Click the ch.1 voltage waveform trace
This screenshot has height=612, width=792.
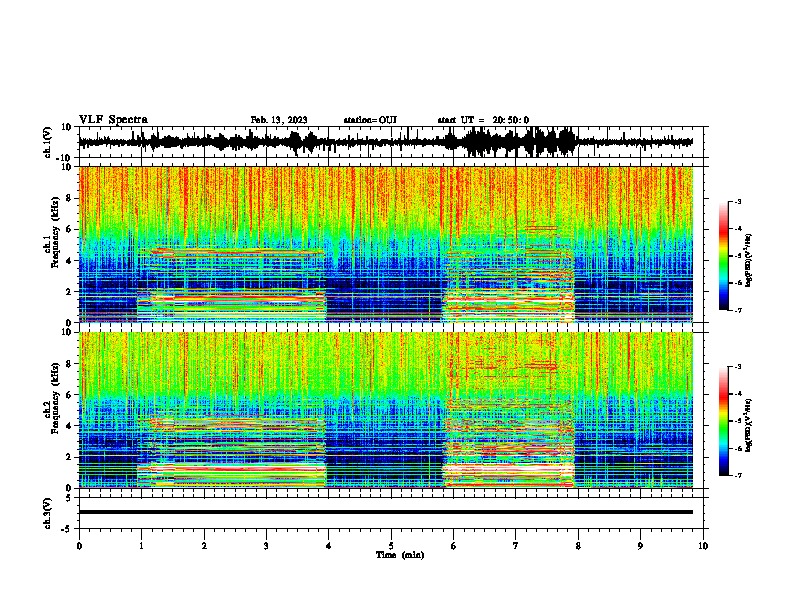pos(386,142)
